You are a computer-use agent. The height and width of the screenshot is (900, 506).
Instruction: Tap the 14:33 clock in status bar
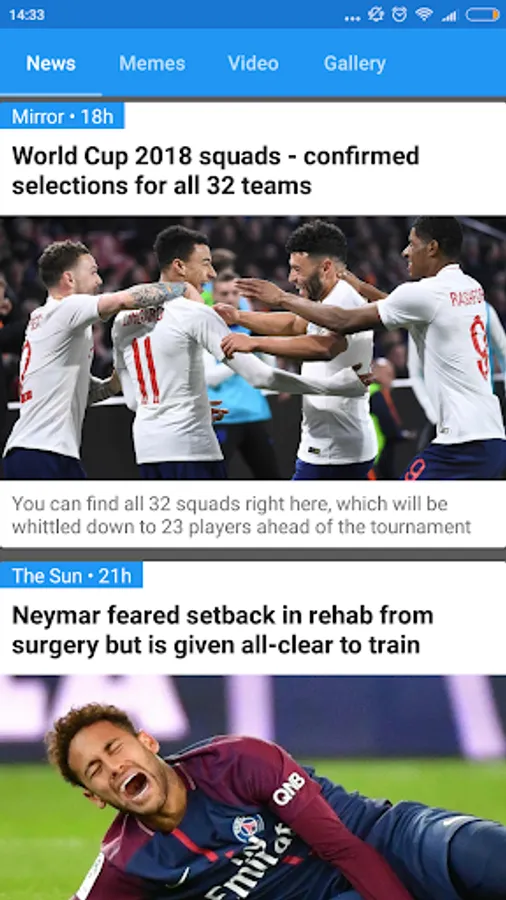27,15
